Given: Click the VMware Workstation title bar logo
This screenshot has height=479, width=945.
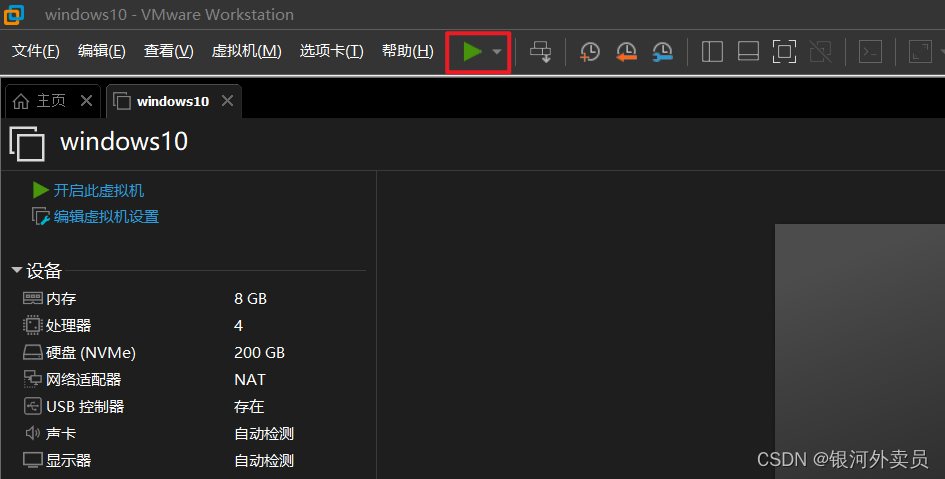Looking at the screenshot, I should click(x=14, y=14).
